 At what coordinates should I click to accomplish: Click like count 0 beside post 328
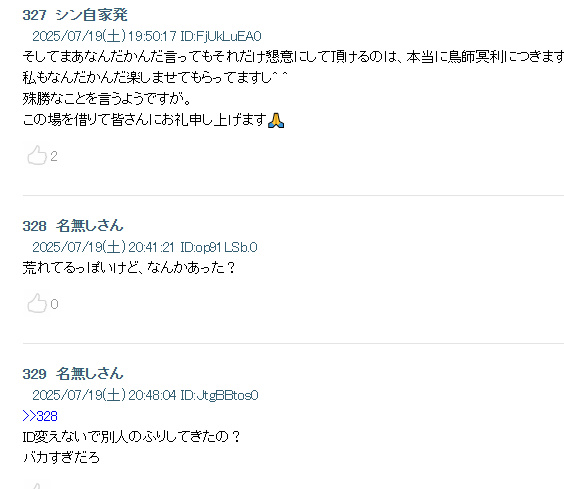(x=54, y=304)
